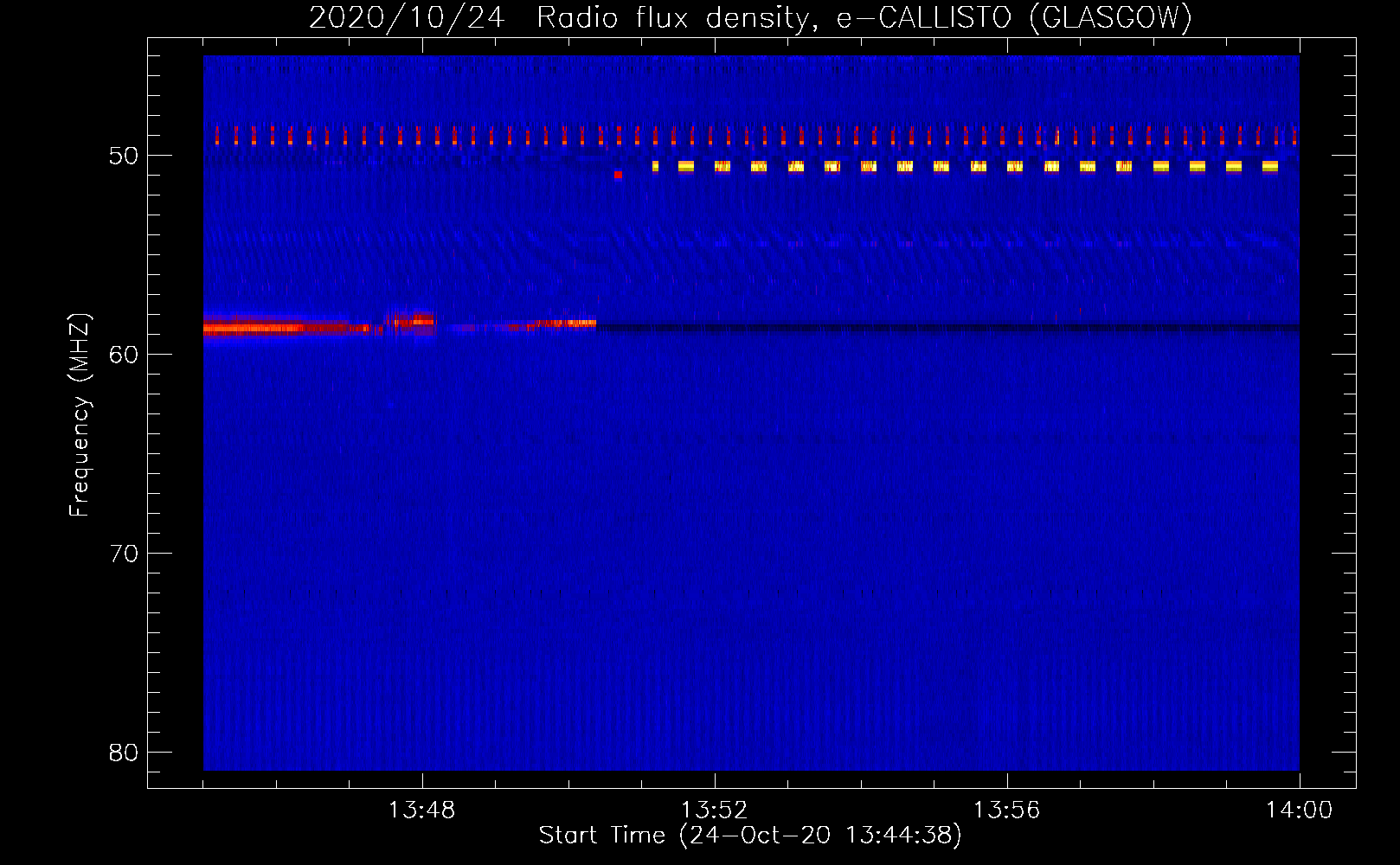This screenshot has height=865, width=1400.
Task: Click the 80 frequency tick label
Action: click(x=124, y=753)
